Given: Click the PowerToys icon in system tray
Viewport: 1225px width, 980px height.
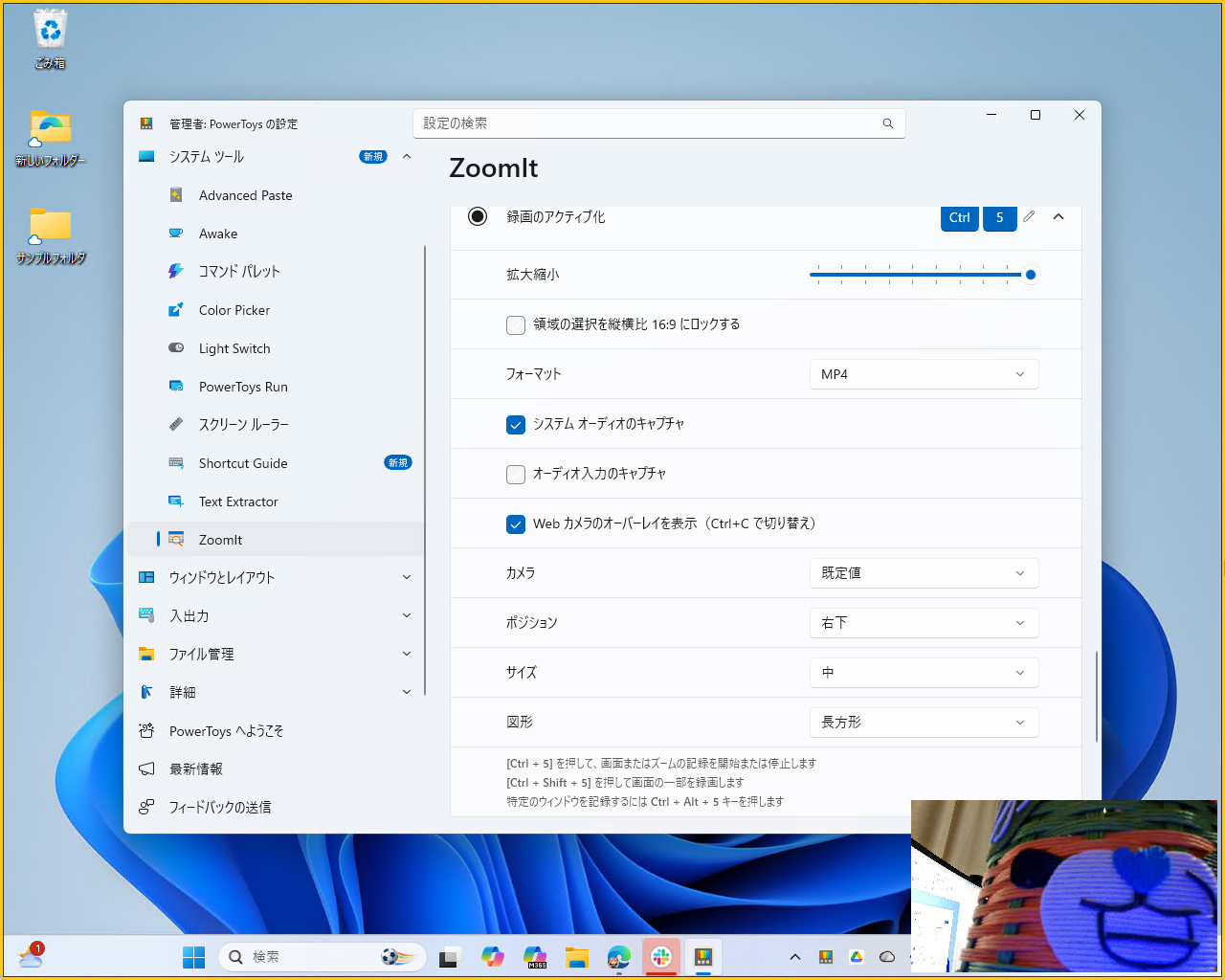Looking at the screenshot, I should click(x=826, y=957).
